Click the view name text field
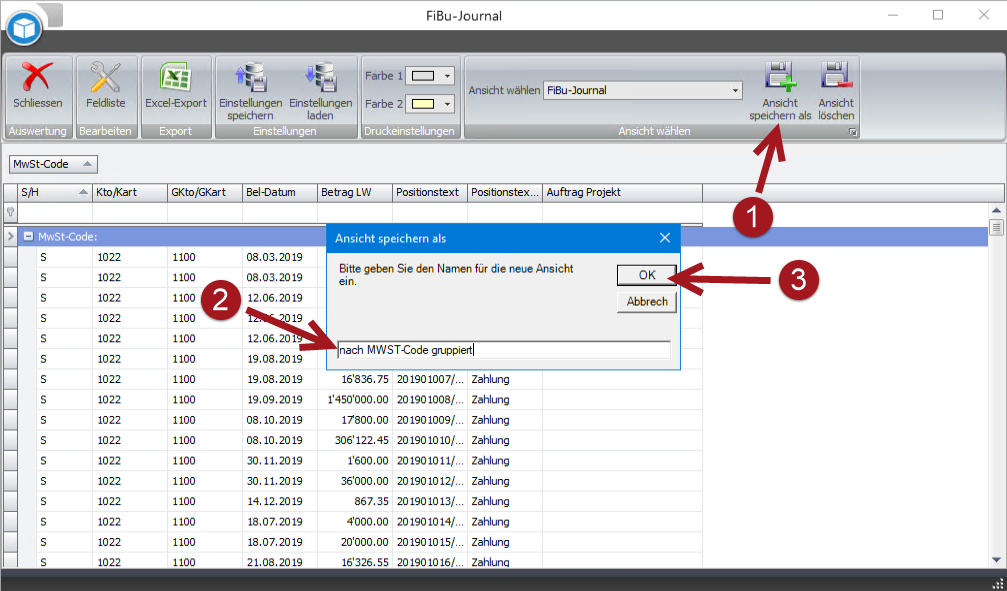1007x591 pixels. 504,350
